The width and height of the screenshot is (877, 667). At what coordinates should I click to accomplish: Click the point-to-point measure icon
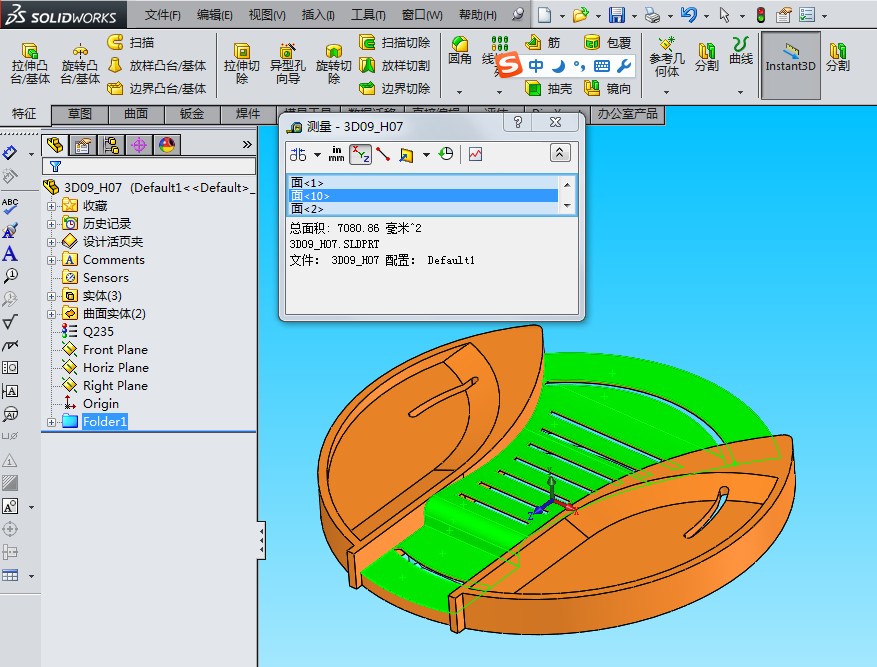click(383, 154)
